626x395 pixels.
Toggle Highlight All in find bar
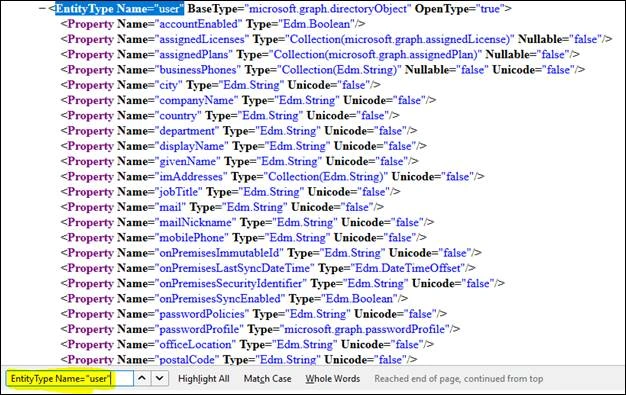(x=204, y=379)
